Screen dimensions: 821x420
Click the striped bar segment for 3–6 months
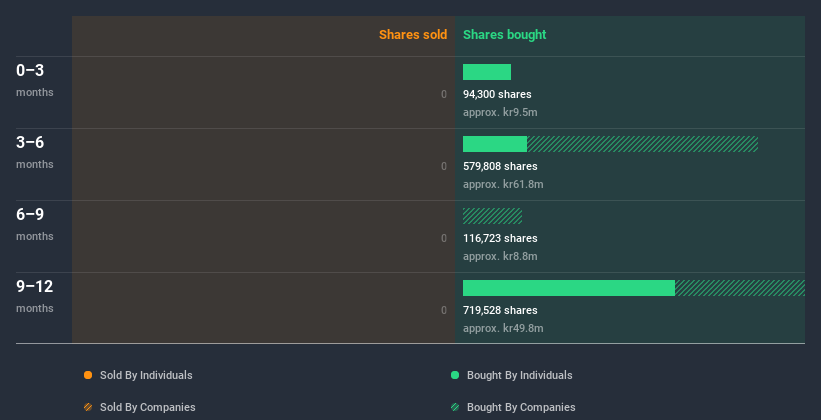point(642,144)
